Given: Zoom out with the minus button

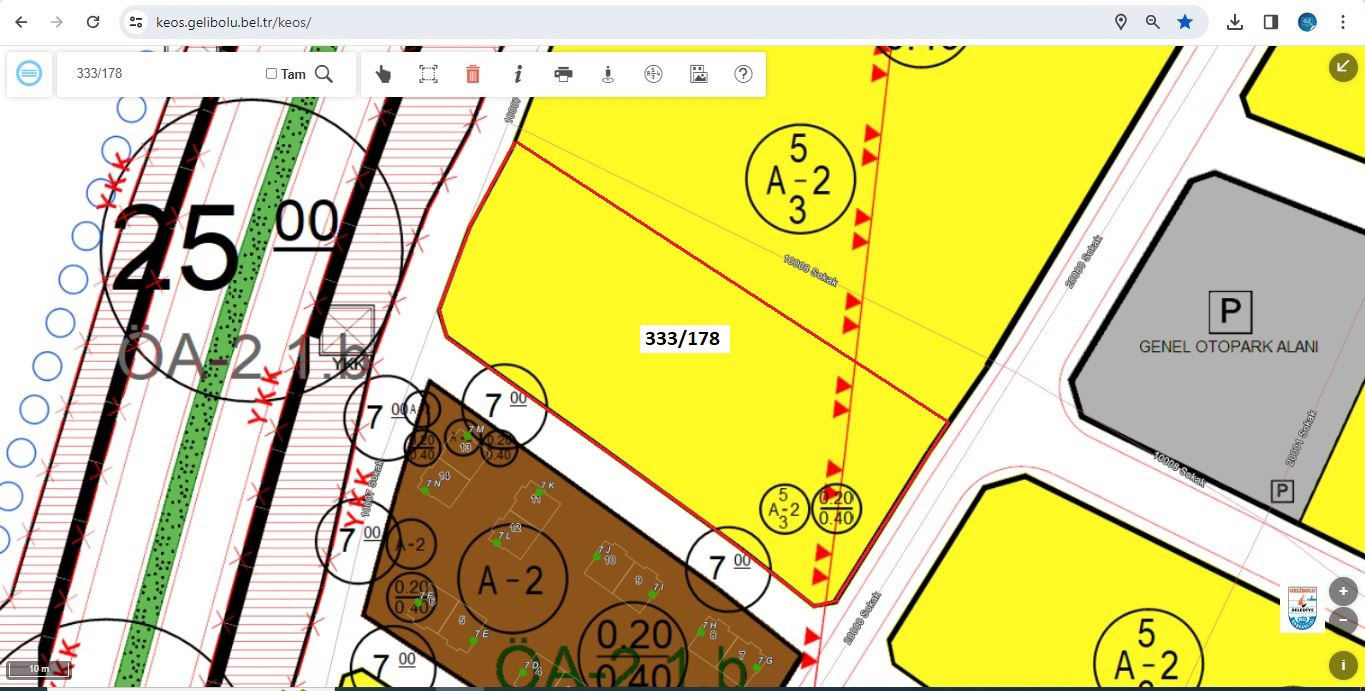Looking at the screenshot, I should [1342, 619].
